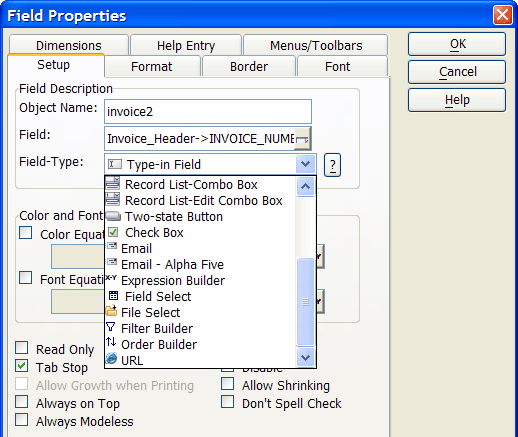Select the Expression Builder icon

tap(111, 278)
